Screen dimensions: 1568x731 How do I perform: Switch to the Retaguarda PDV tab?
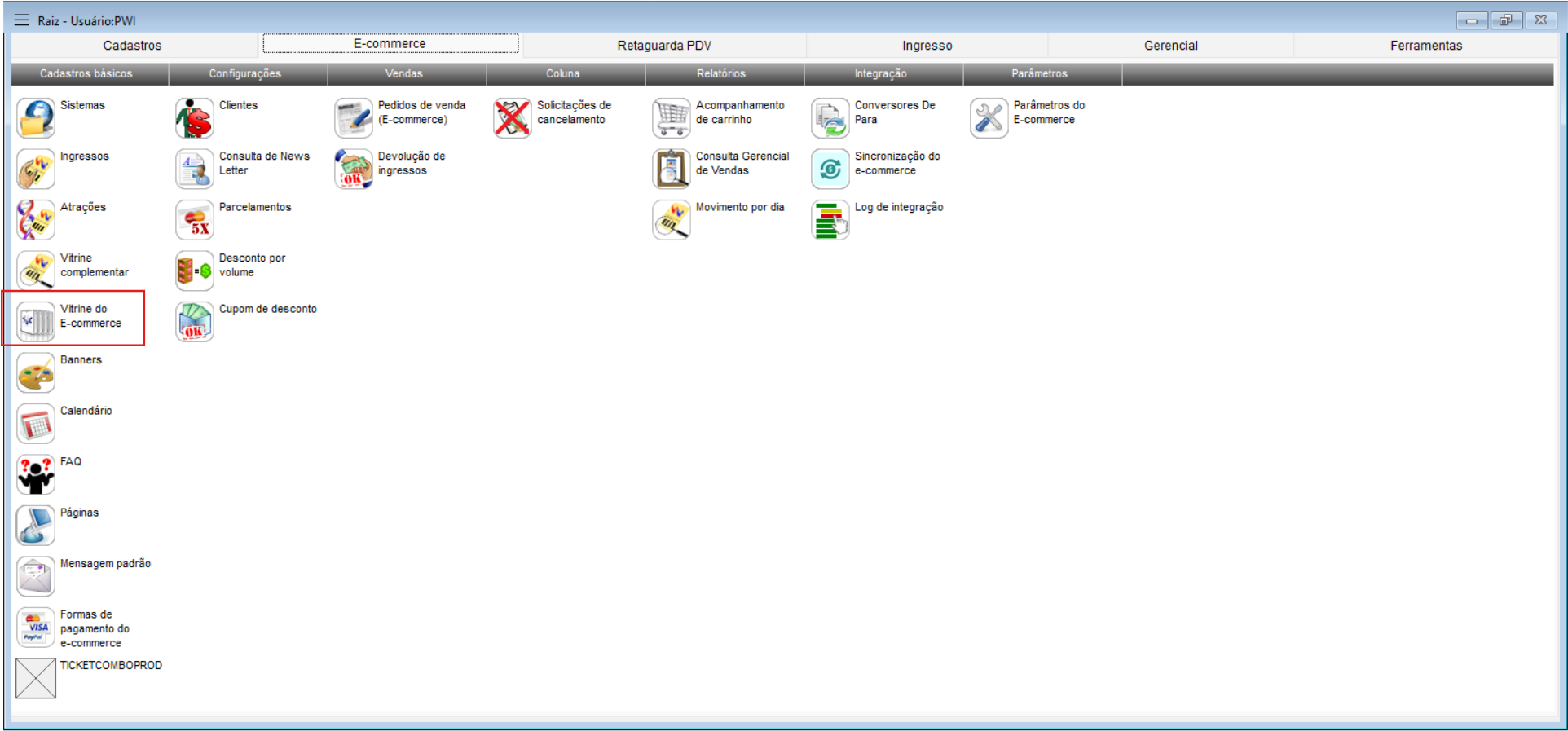coord(663,46)
